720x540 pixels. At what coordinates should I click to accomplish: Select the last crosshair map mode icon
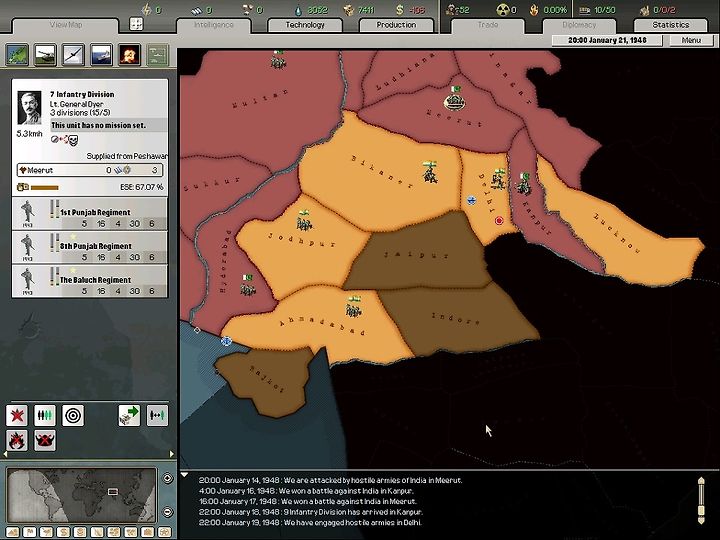click(164, 532)
